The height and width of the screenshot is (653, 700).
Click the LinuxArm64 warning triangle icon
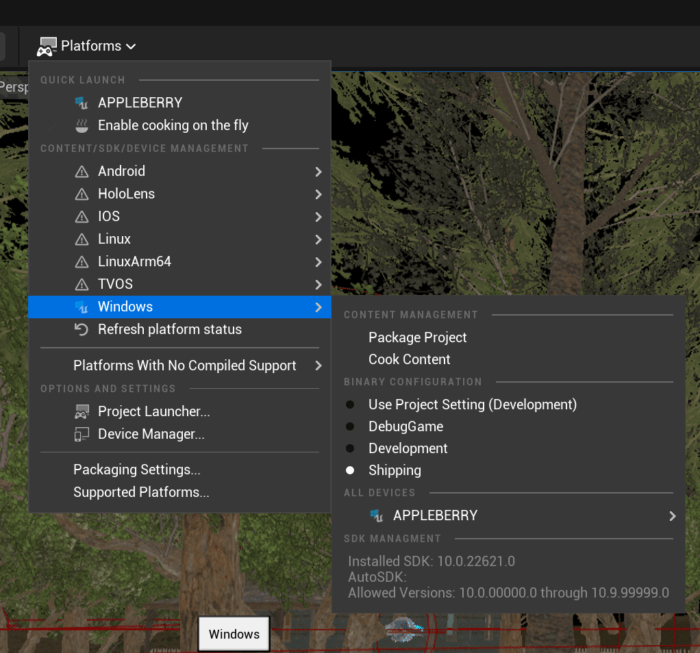click(x=82, y=262)
